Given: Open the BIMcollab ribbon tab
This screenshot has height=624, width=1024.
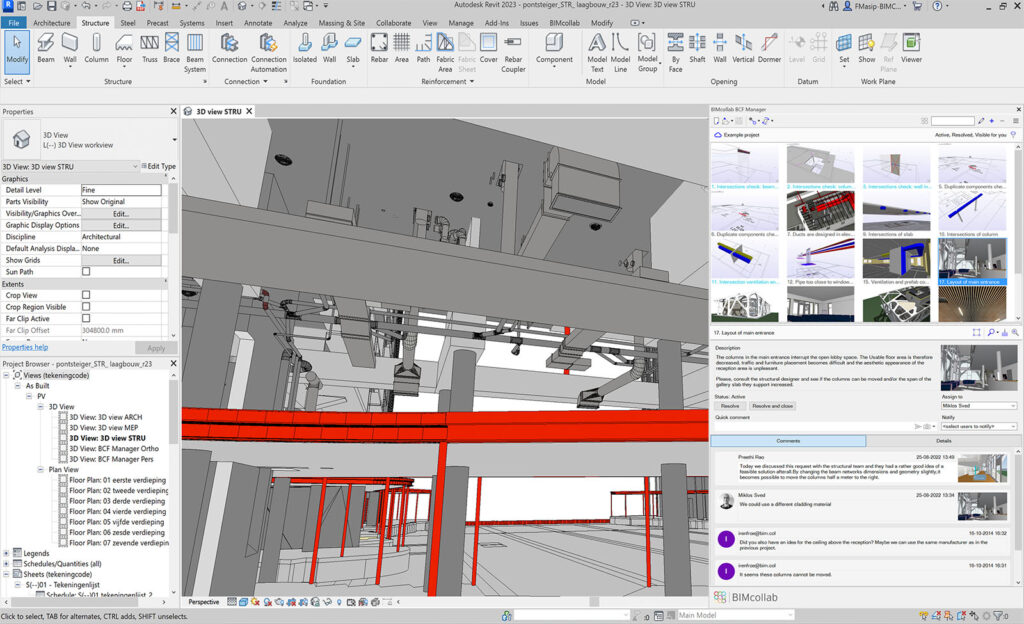Looking at the screenshot, I should click(564, 23).
